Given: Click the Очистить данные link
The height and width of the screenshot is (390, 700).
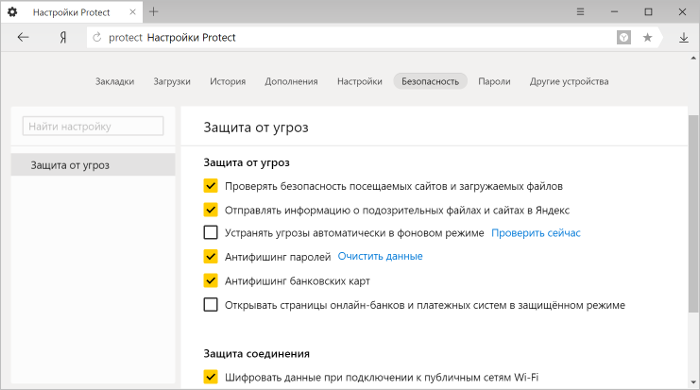Looking at the screenshot, I should (380, 257).
